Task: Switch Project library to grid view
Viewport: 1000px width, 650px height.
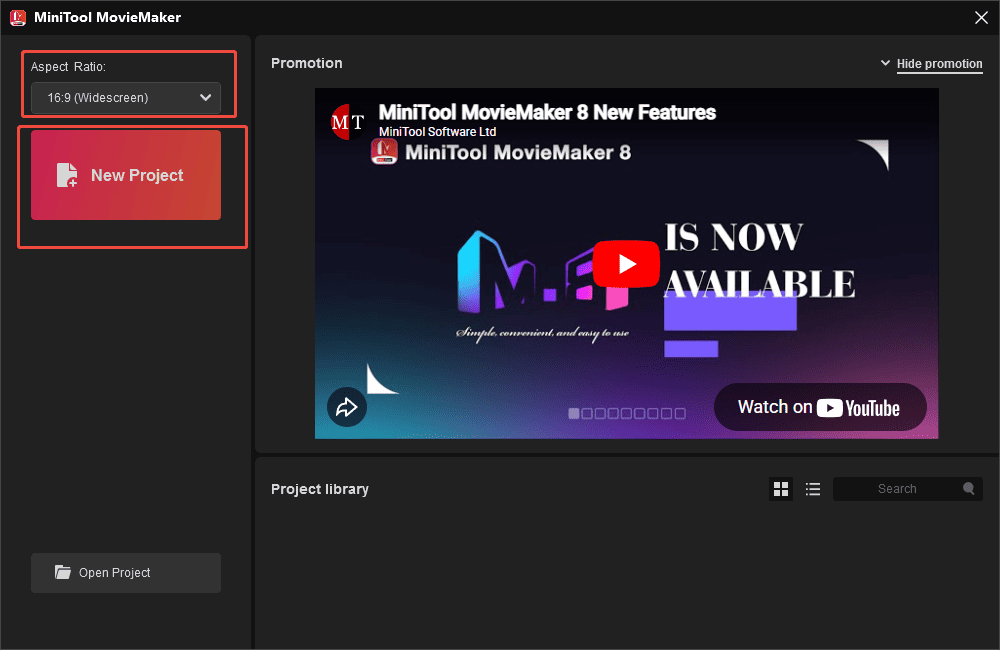Action: click(x=781, y=488)
